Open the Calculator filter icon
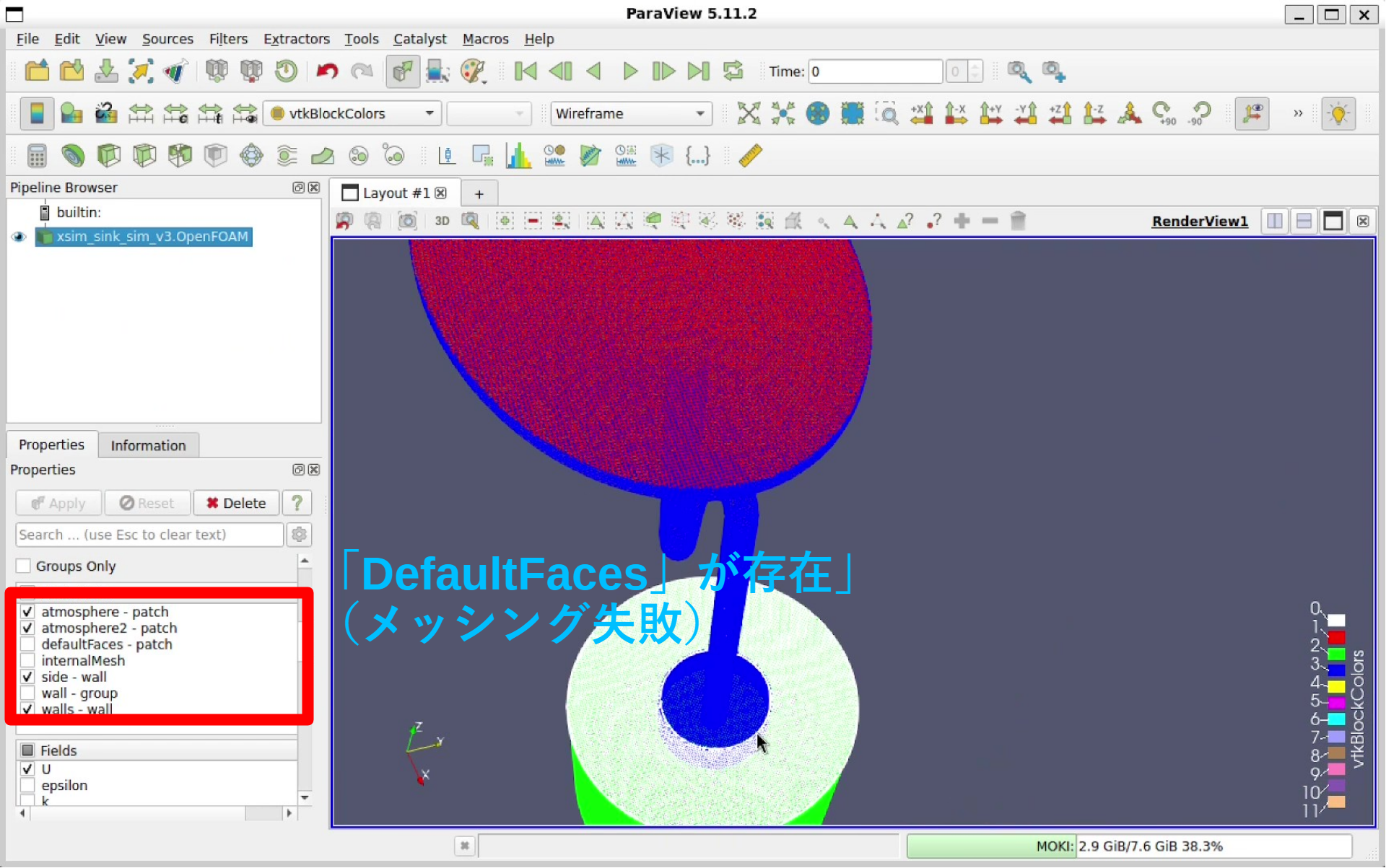Screen dimensions: 1386x868 pyautogui.click(x=37, y=155)
